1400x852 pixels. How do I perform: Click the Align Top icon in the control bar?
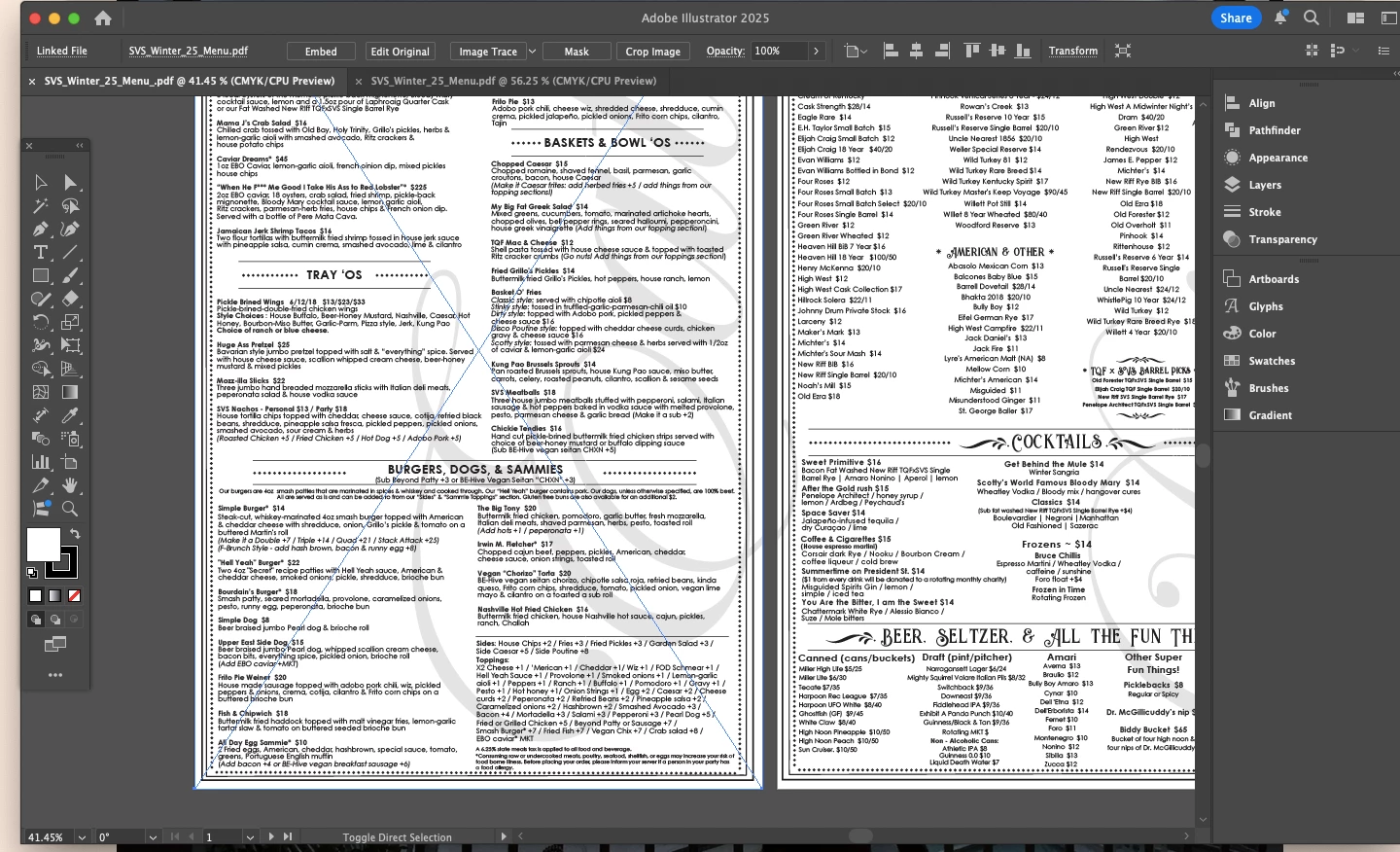[x=971, y=51]
